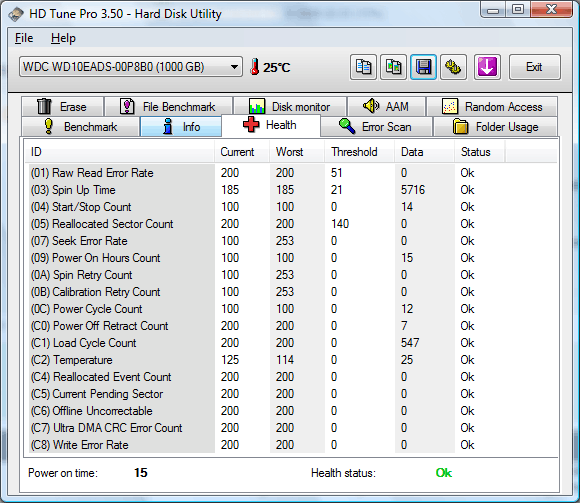
Task: Click the purple minimize-to-tray arrow icon
Action: [x=487, y=67]
